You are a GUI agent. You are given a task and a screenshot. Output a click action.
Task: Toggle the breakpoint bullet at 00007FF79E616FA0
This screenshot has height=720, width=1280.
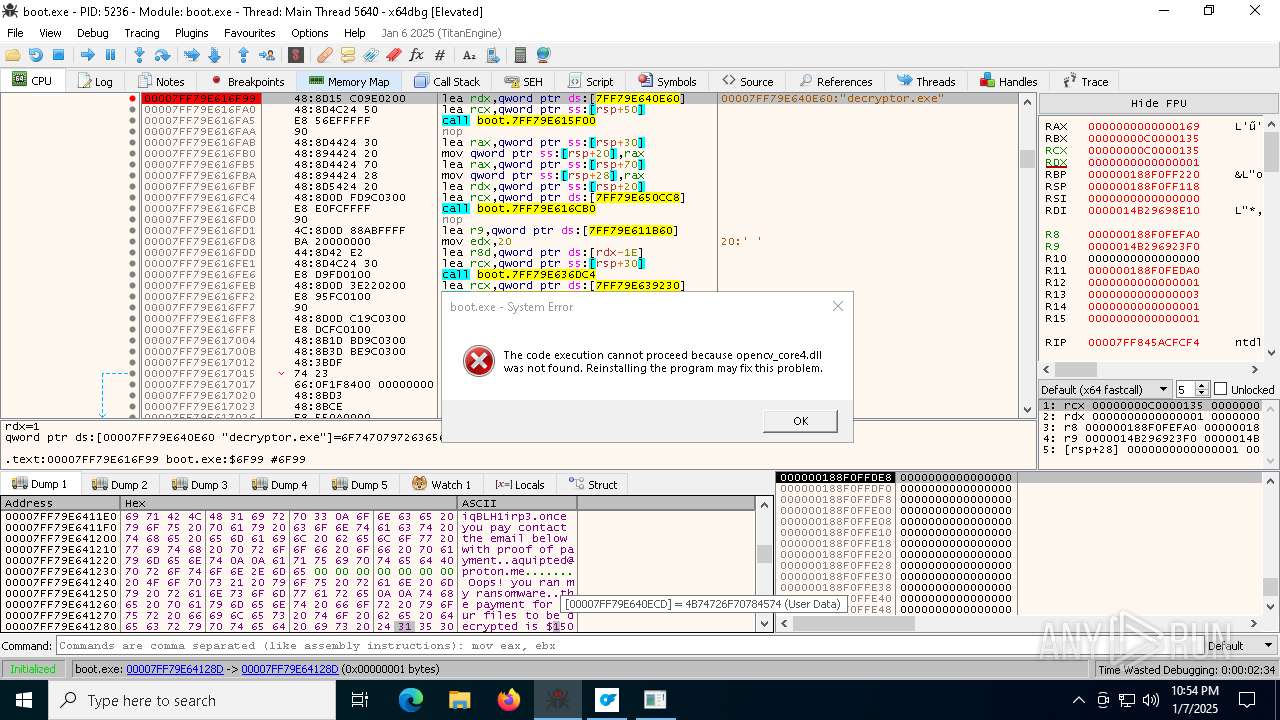(x=132, y=110)
